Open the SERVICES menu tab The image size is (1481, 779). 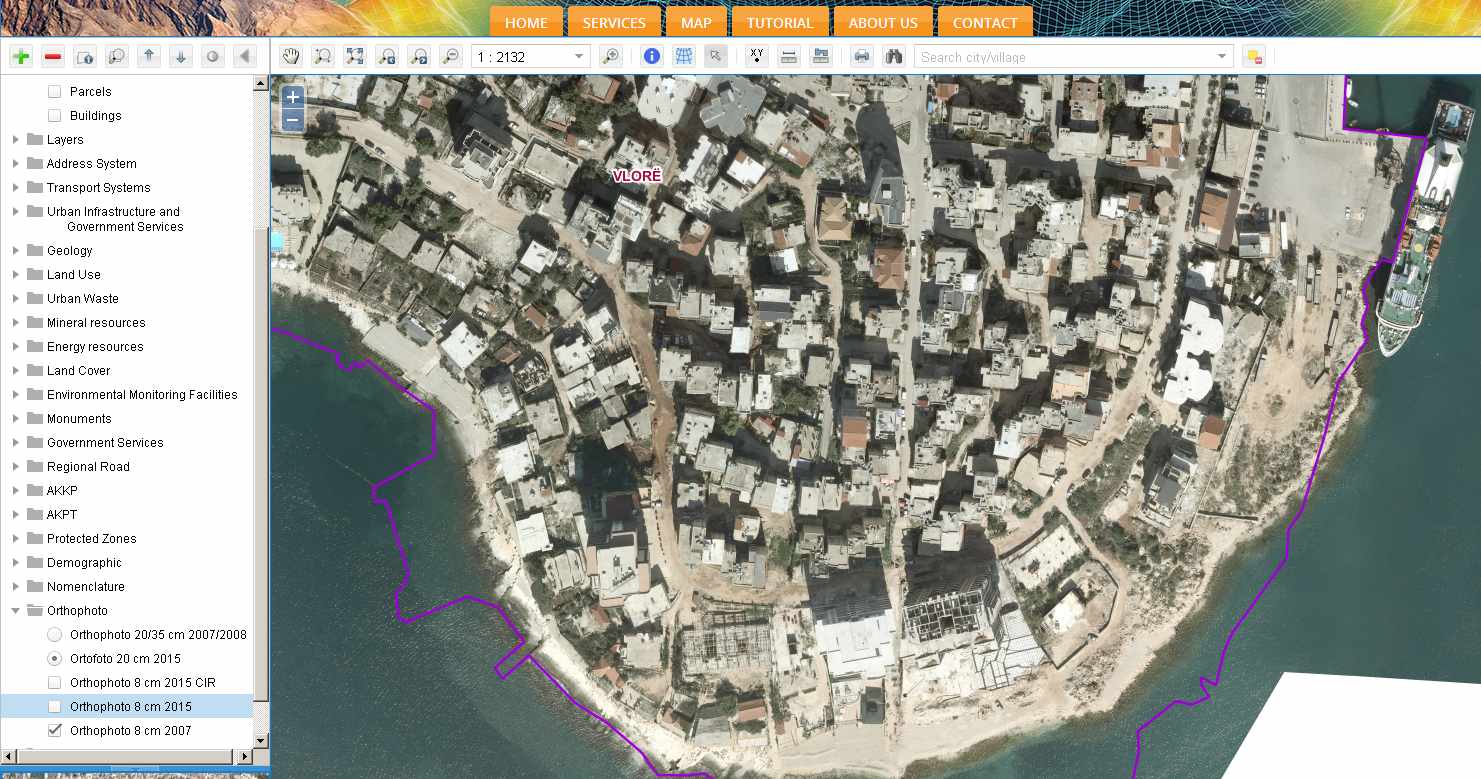614,23
